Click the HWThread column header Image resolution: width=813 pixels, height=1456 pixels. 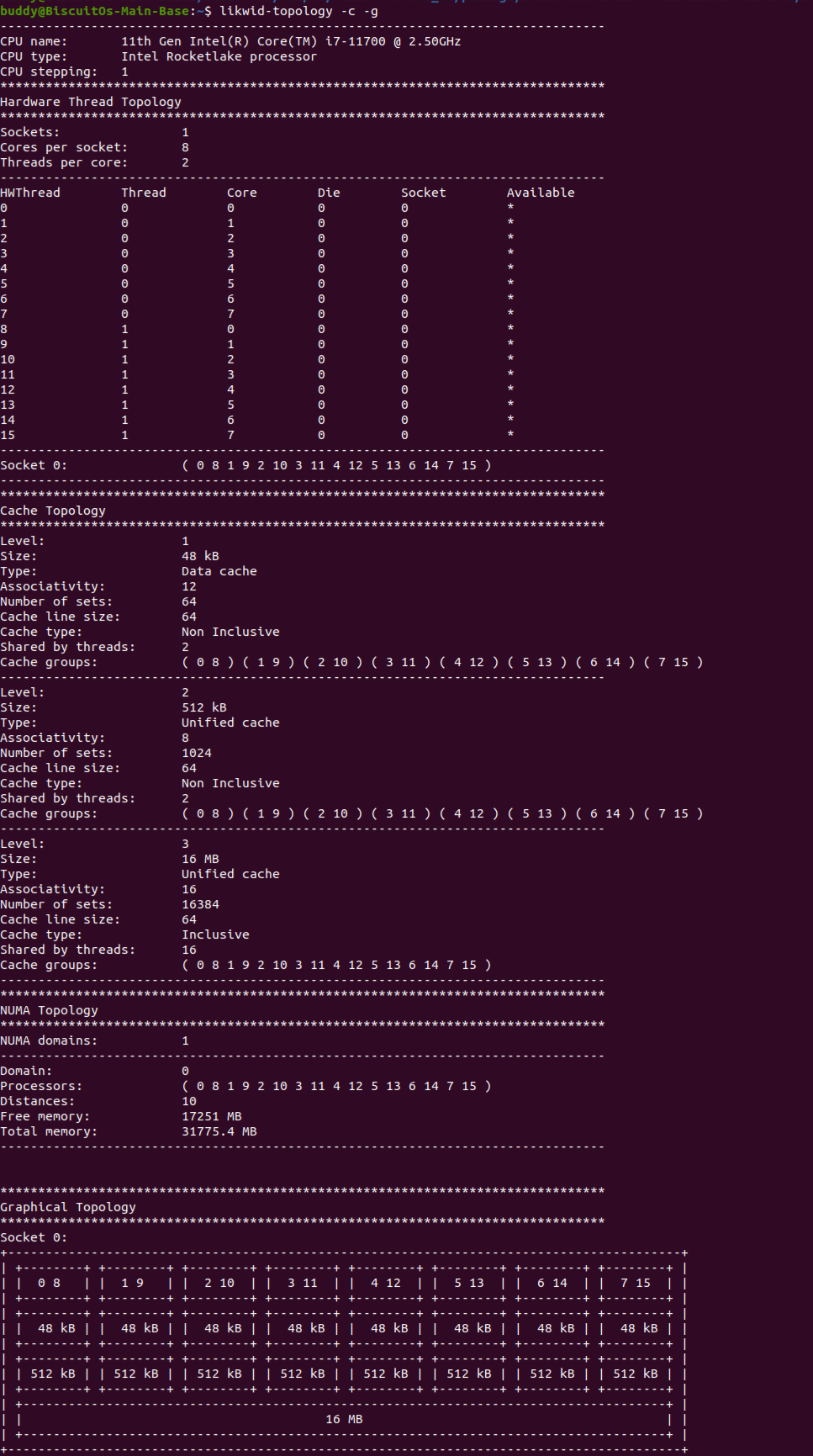pyautogui.click(x=30, y=193)
